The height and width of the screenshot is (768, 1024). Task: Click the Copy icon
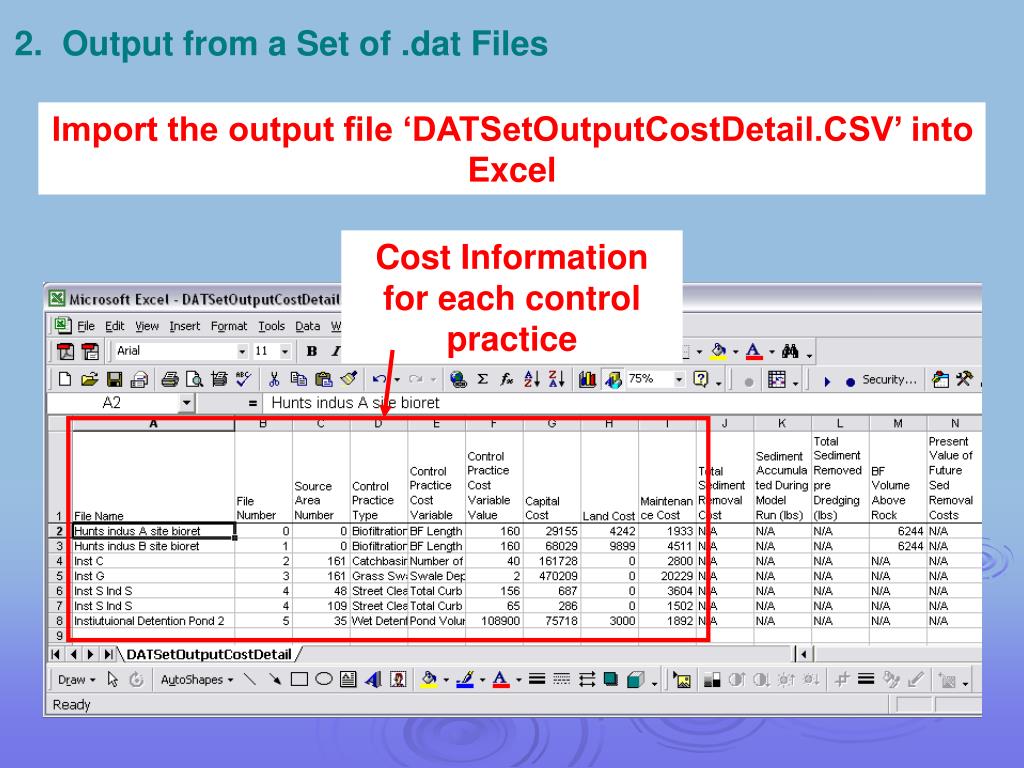coord(298,379)
